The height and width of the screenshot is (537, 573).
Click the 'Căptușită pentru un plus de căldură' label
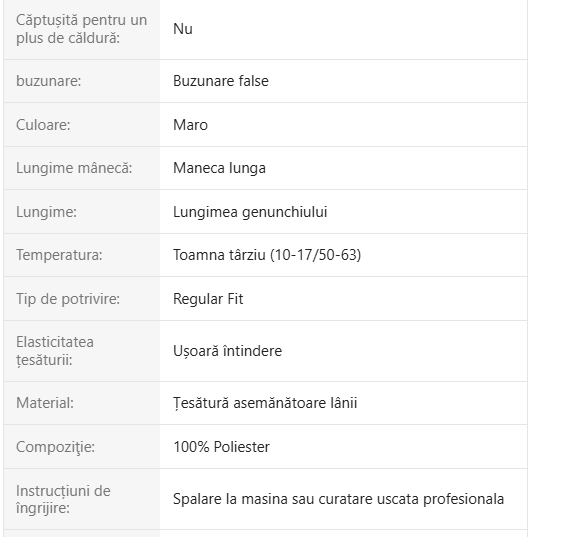[x=81, y=29]
